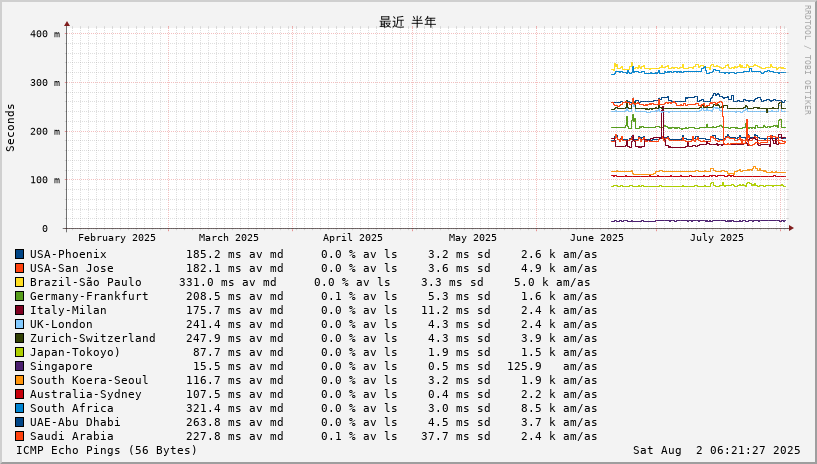Click the Seconds y-axis title
The width and height of the screenshot is (817, 464).
(x=10, y=128)
